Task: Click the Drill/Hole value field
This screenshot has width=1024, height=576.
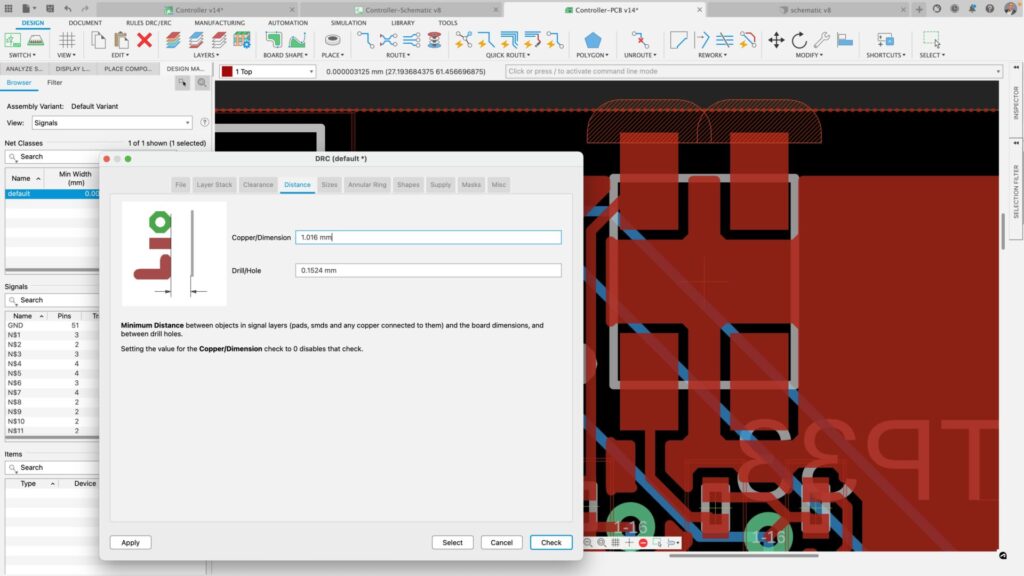Action: (x=428, y=270)
